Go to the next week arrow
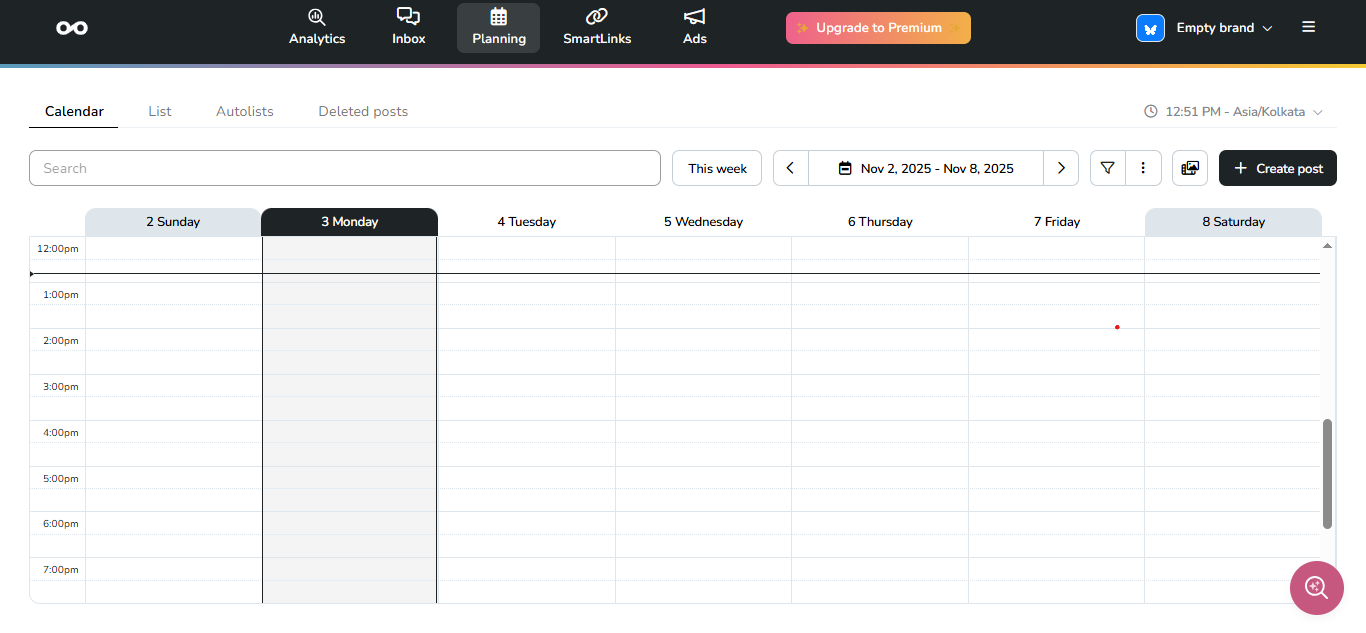The height and width of the screenshot is (633, 1366). (1061, 168)
